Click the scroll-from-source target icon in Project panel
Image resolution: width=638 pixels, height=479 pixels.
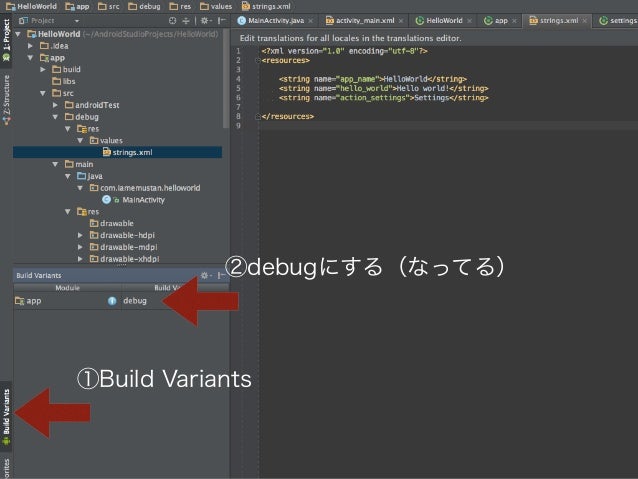point(173,21)
